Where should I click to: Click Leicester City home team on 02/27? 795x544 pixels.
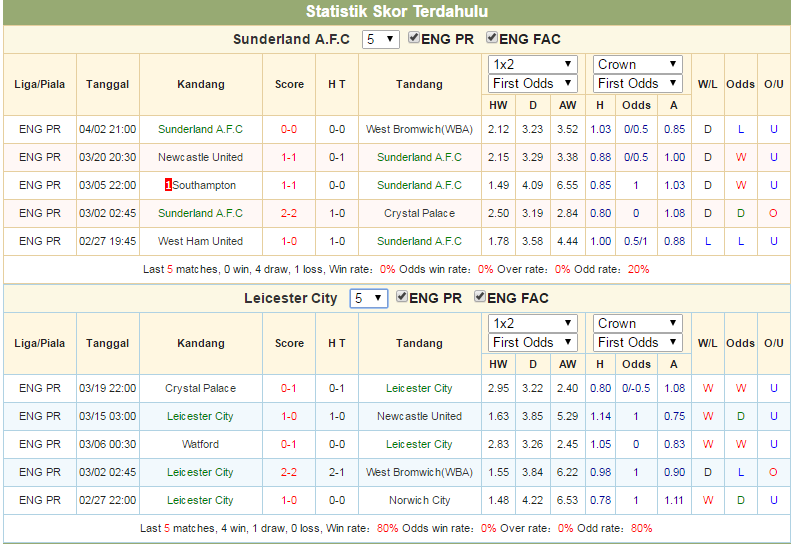pos(200,500)
